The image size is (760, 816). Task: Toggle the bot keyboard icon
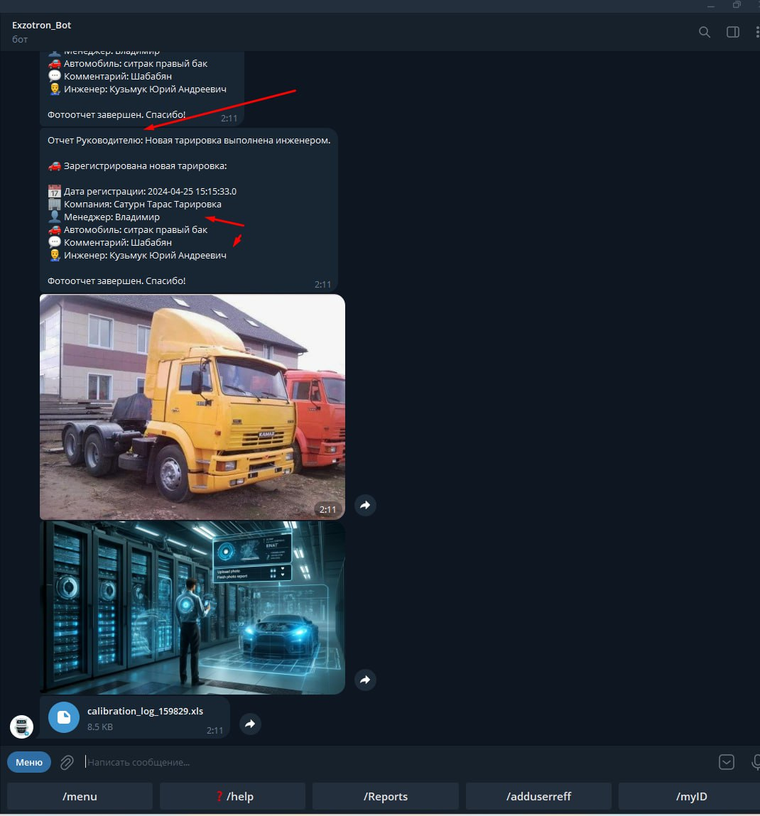tap(727, 762)
